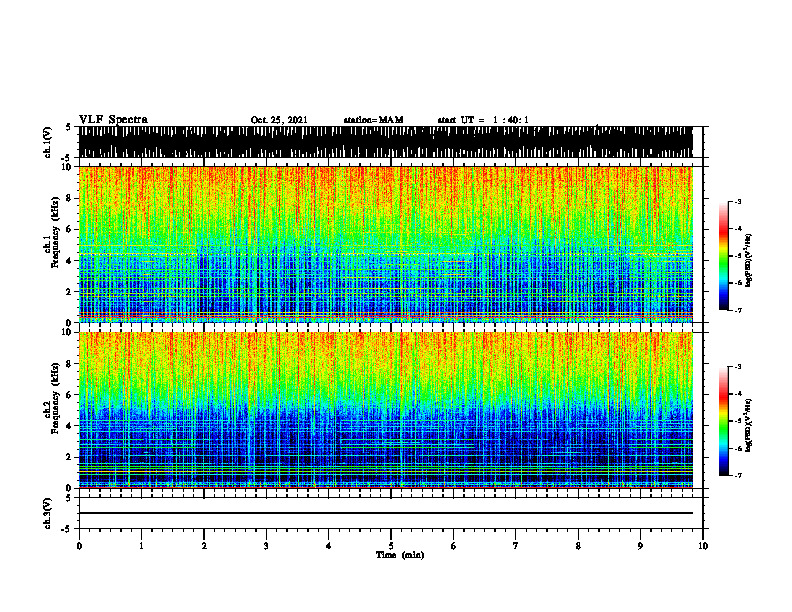Click the ch.1 voltage waveform panel

(x=386, y=142)
